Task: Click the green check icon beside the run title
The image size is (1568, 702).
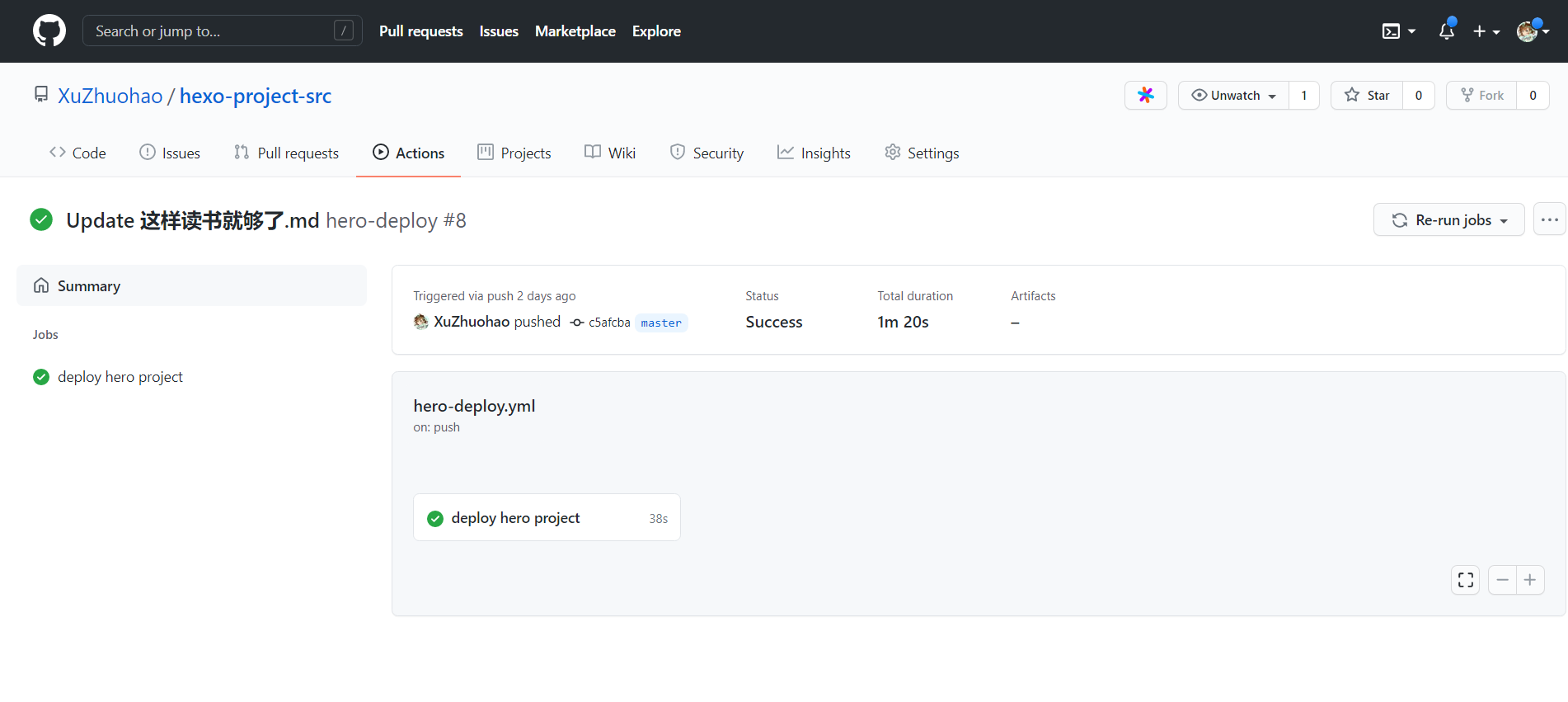Action: 41,219
